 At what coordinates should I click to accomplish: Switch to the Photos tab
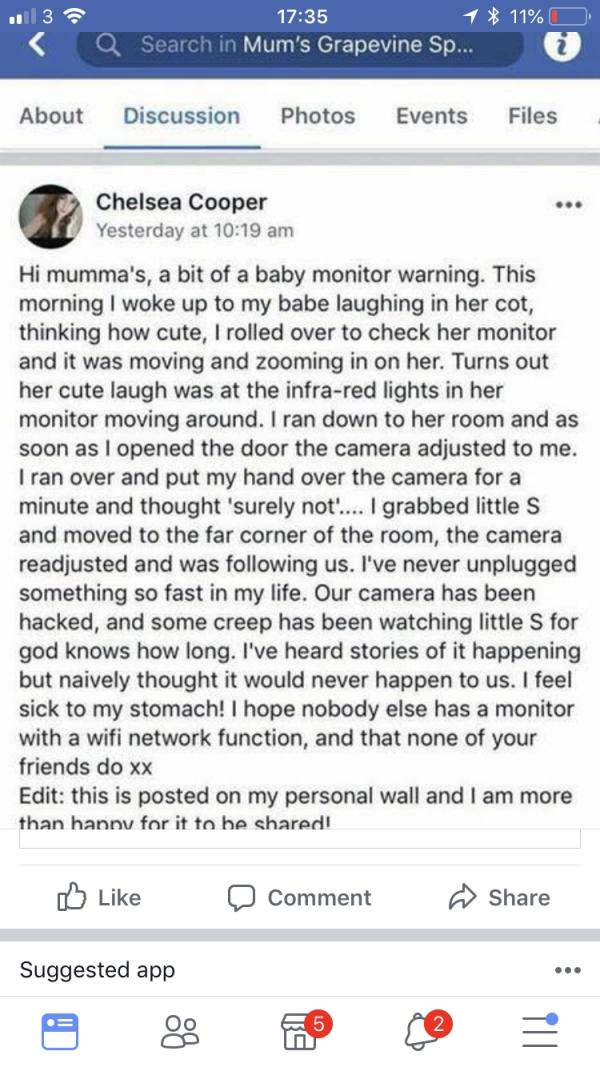[318, 116]
